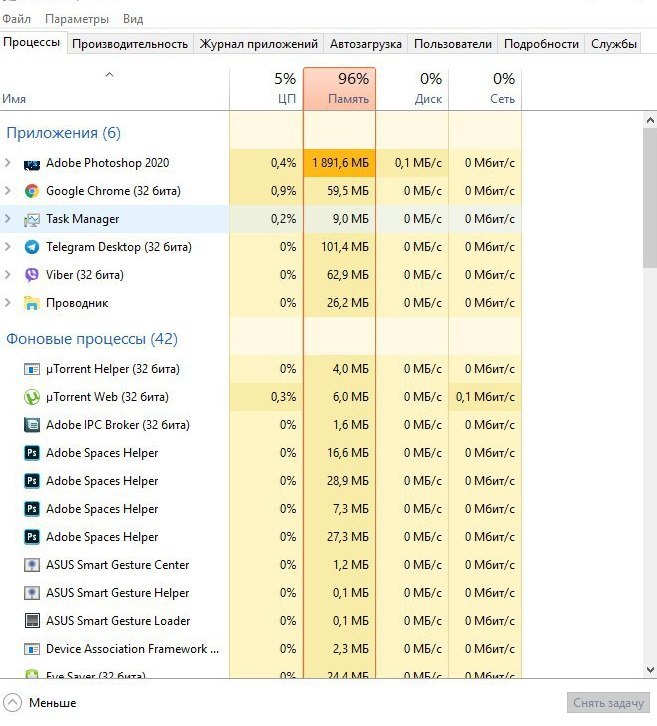Click the Viber icon
This screenshot has width=657, height=726.
(x=31, y=275)
